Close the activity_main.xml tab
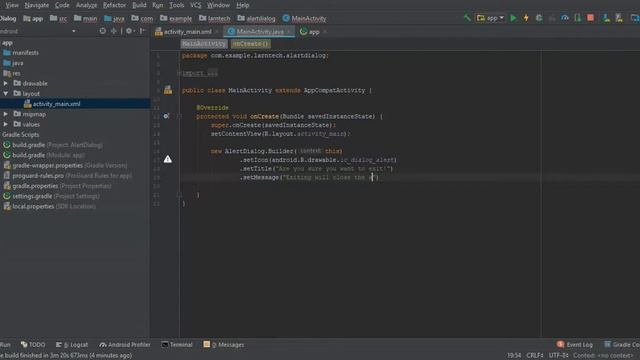 coord(217,32)
